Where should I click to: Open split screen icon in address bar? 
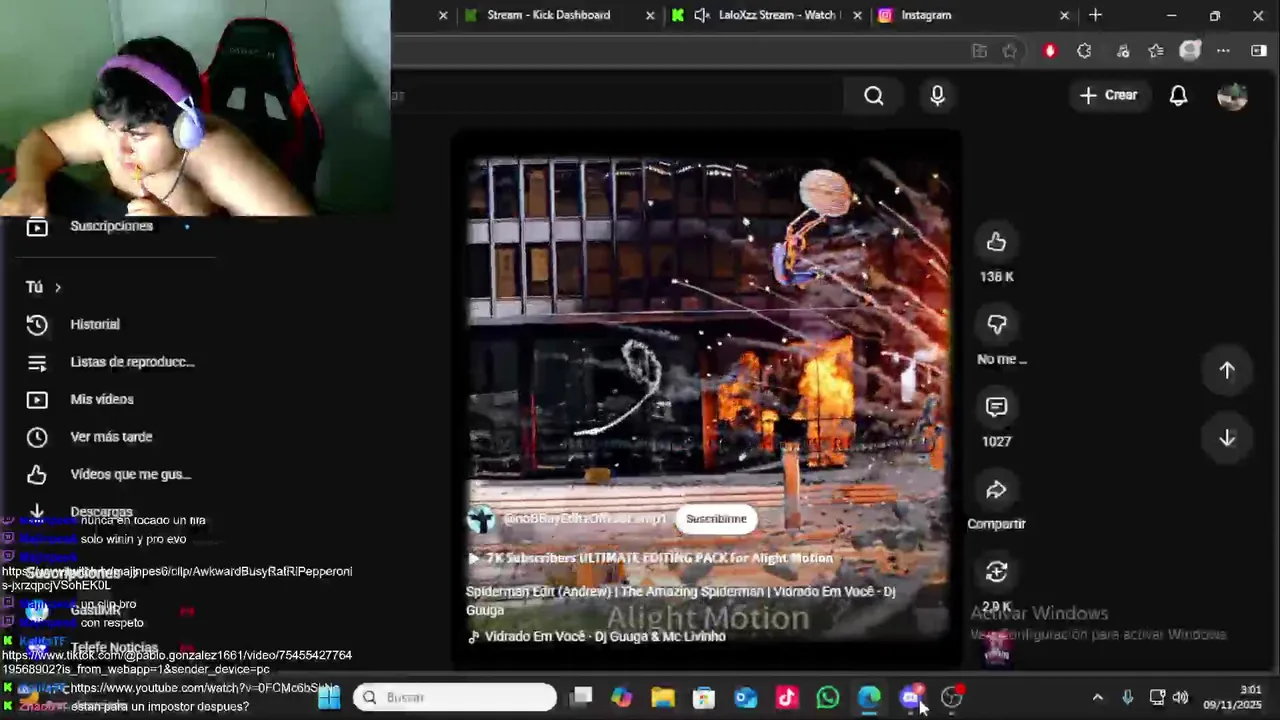979,51
